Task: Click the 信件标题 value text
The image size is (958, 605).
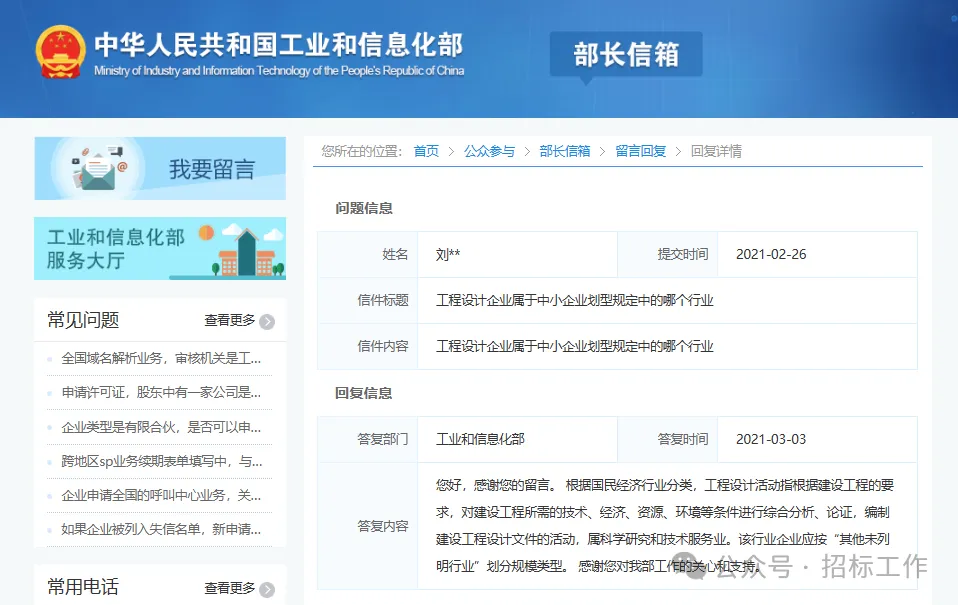Action: tap(575, 300)
